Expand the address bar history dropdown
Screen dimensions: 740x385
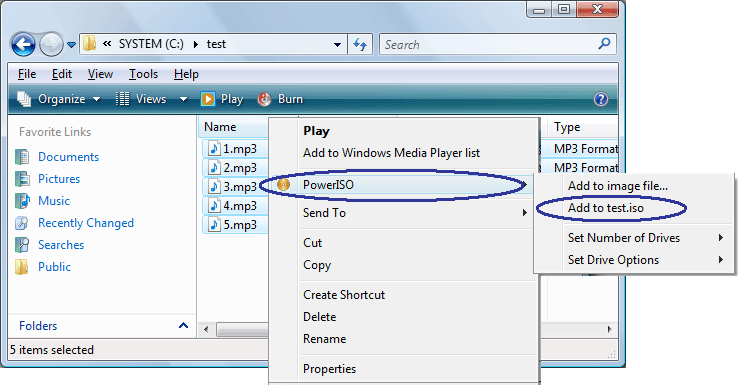(337, 45)
